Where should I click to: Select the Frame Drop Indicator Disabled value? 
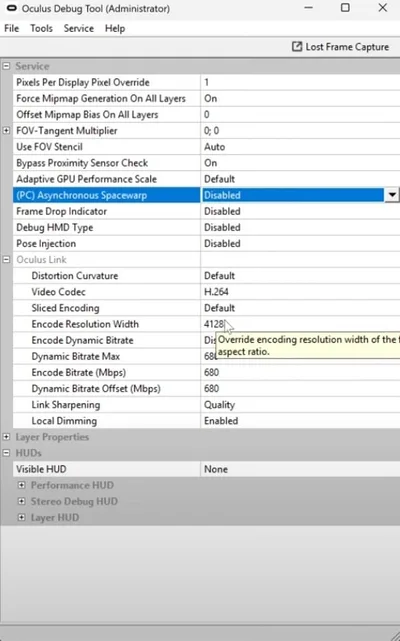tap(300, 211)
